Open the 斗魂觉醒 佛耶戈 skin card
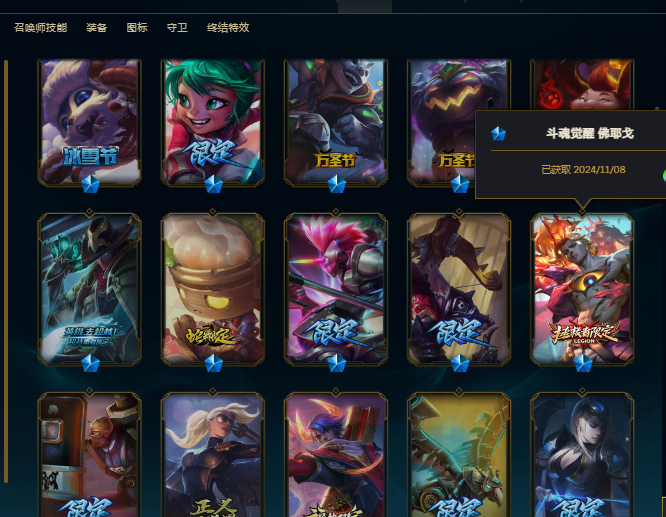Screen dimensions: 666x517 tap(582, 289)
